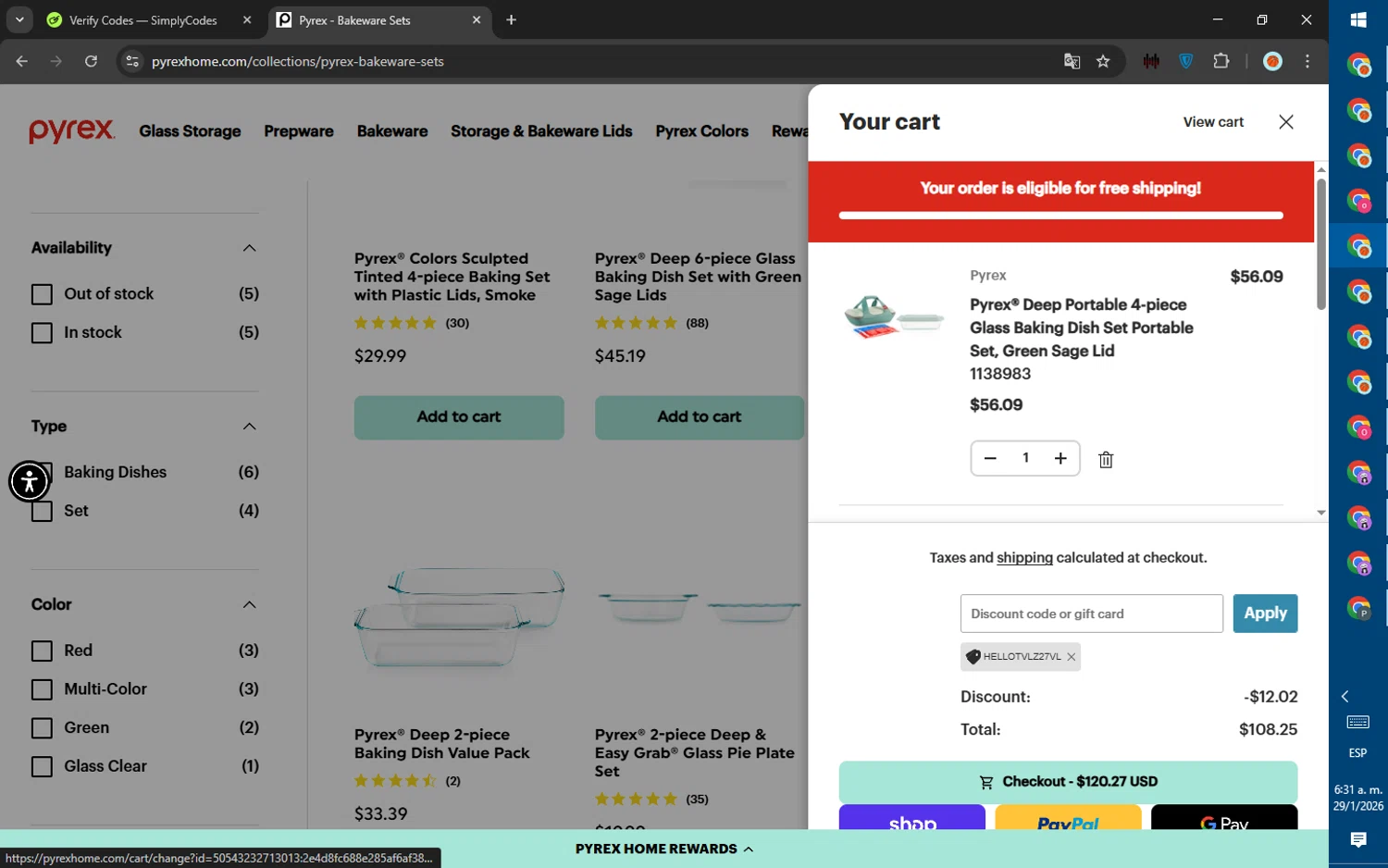Expand the taskbar hidden panel chevron
Viewport: 1388px width, 868px height.
1345,696
